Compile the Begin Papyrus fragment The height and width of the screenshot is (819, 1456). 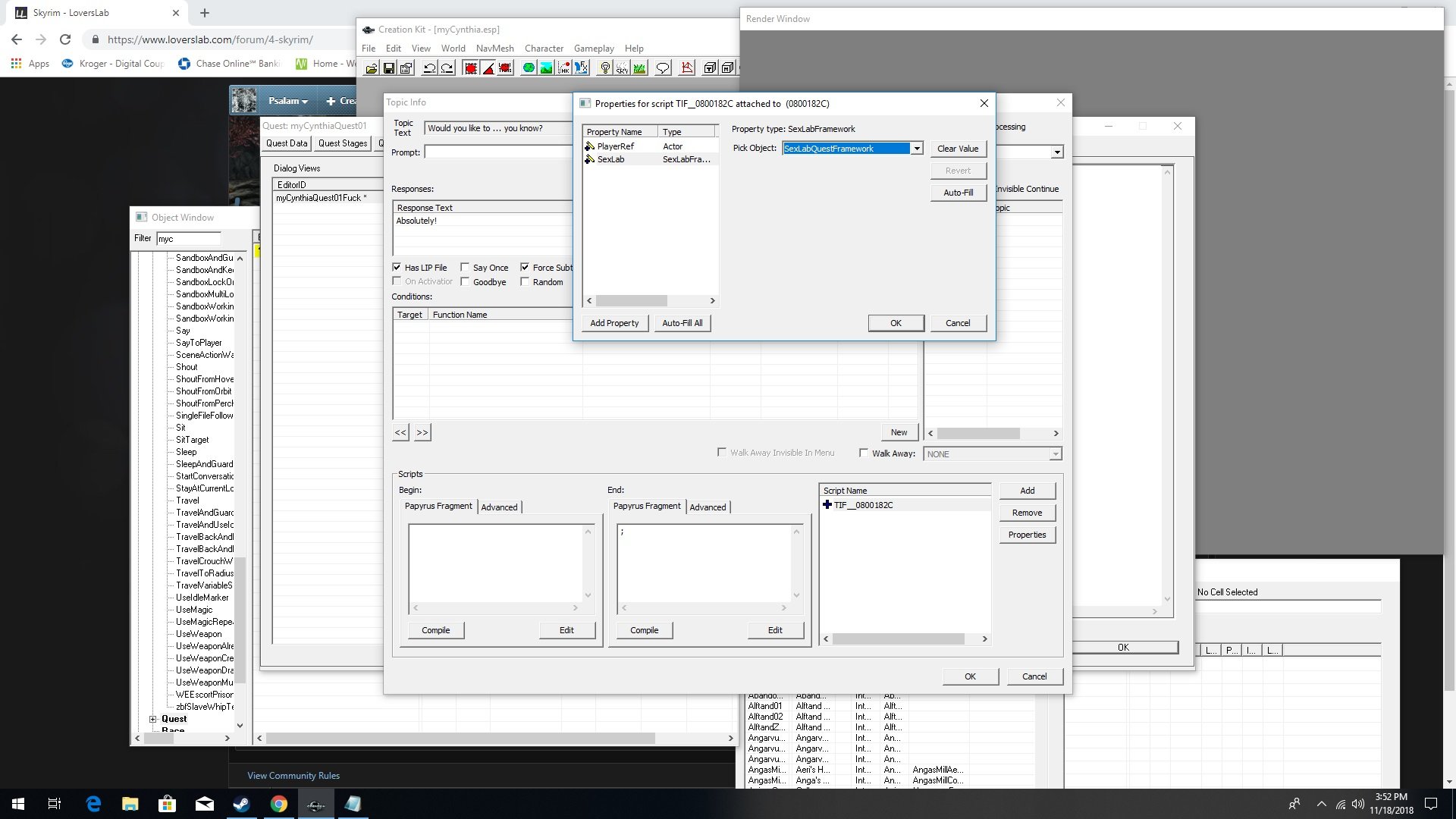pos(435,629)
